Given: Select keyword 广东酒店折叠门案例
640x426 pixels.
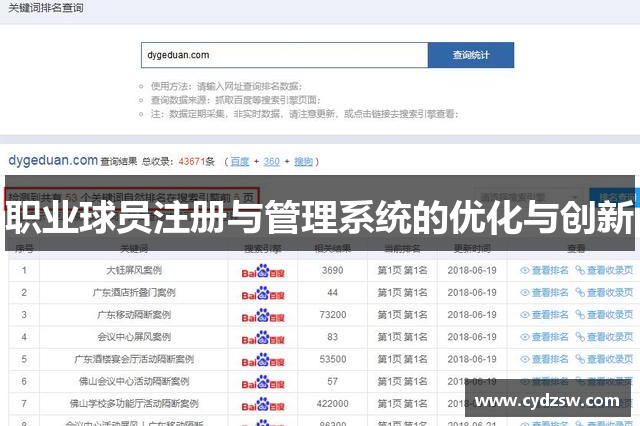Looking at the screenshot, I should tap(134, 293).
